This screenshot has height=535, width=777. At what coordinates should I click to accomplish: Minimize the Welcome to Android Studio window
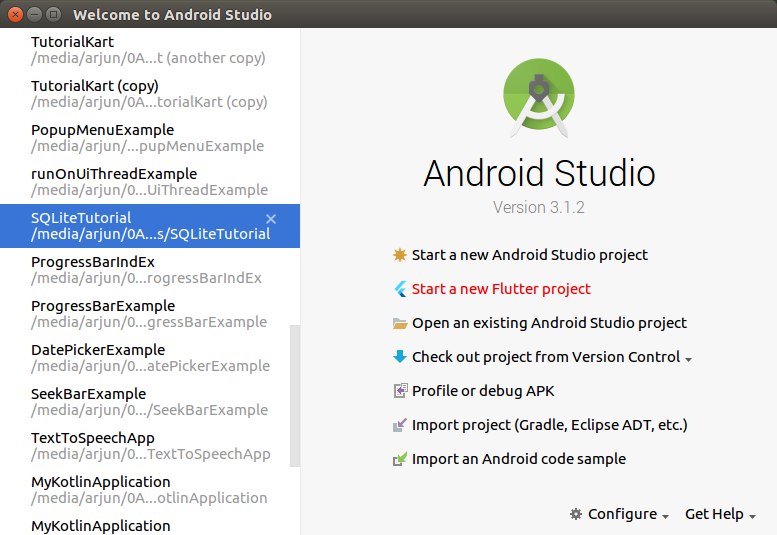(34, 14)
